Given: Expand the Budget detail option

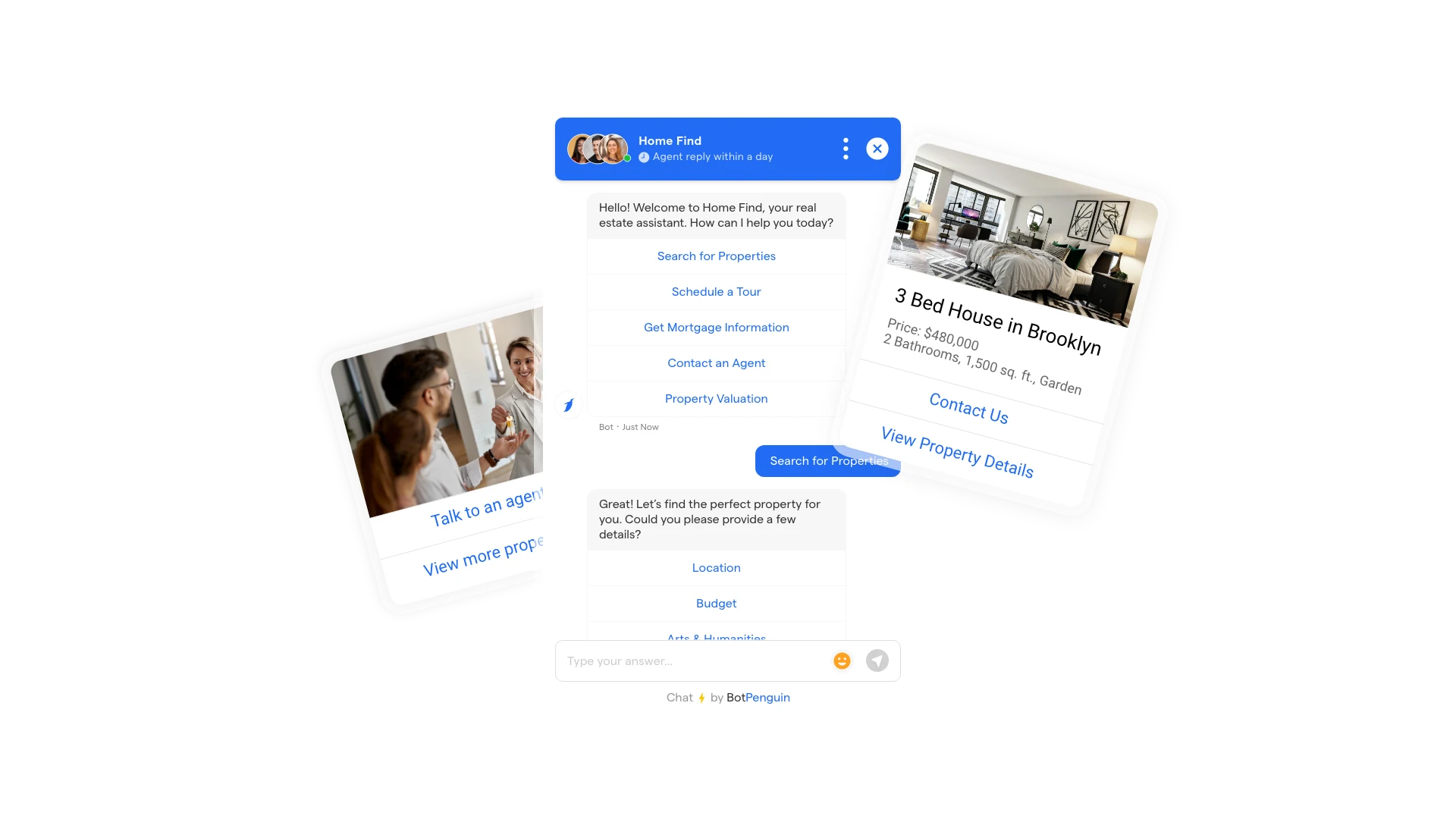Looking at the screenshot, I should click(x=716, y=603).
